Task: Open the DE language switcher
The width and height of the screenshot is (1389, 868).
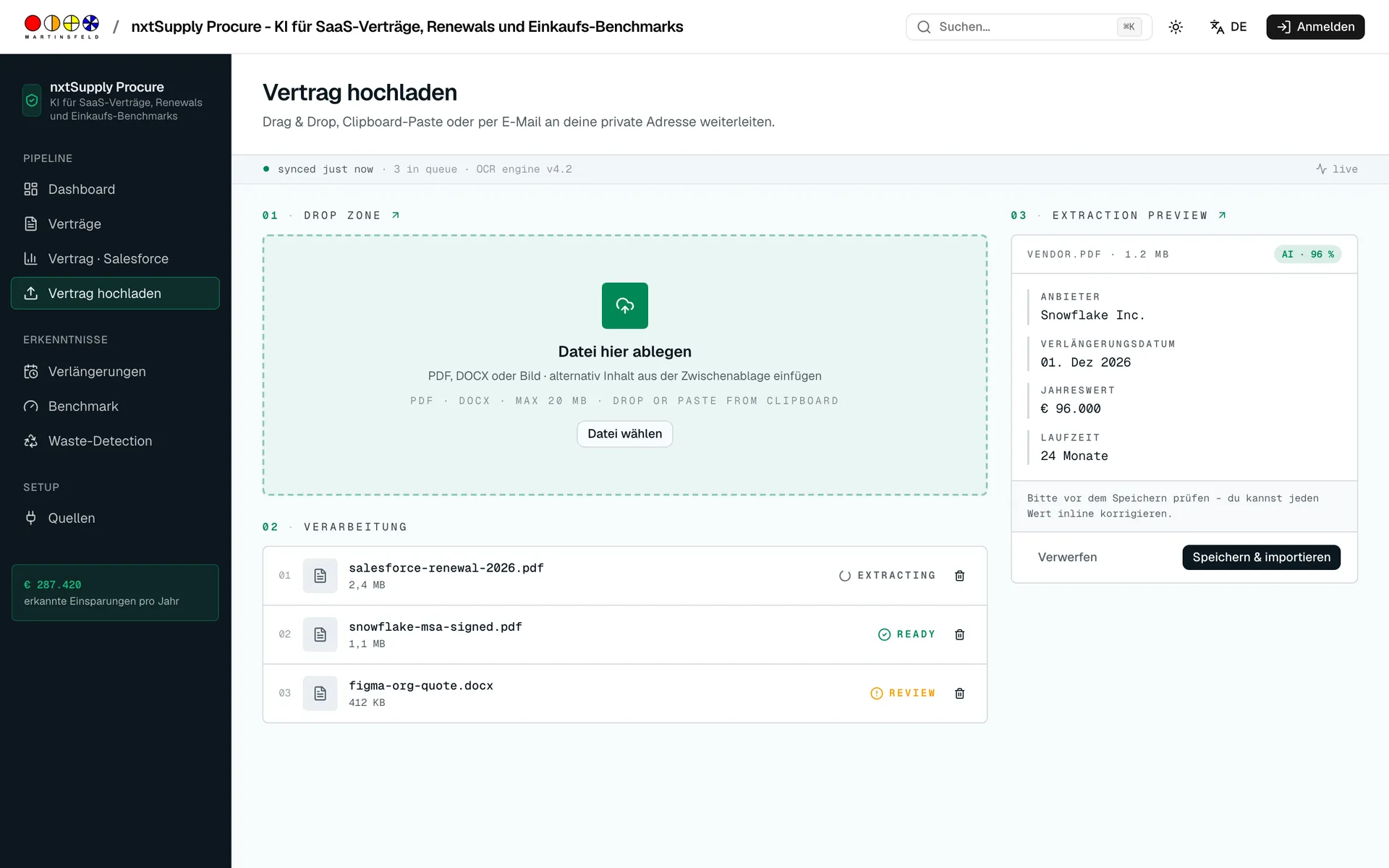Action: pyautogui.click(x=1228, y=27)
